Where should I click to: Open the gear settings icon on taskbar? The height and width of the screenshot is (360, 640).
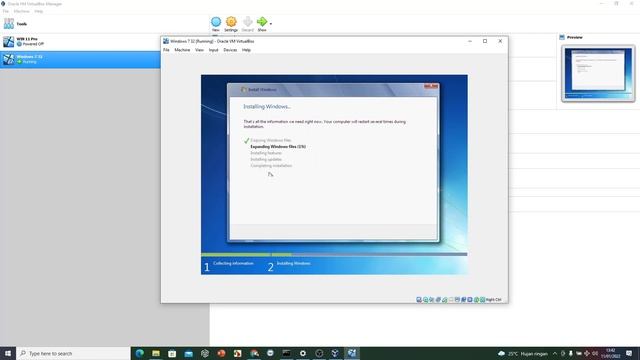[x=303, y=353]
